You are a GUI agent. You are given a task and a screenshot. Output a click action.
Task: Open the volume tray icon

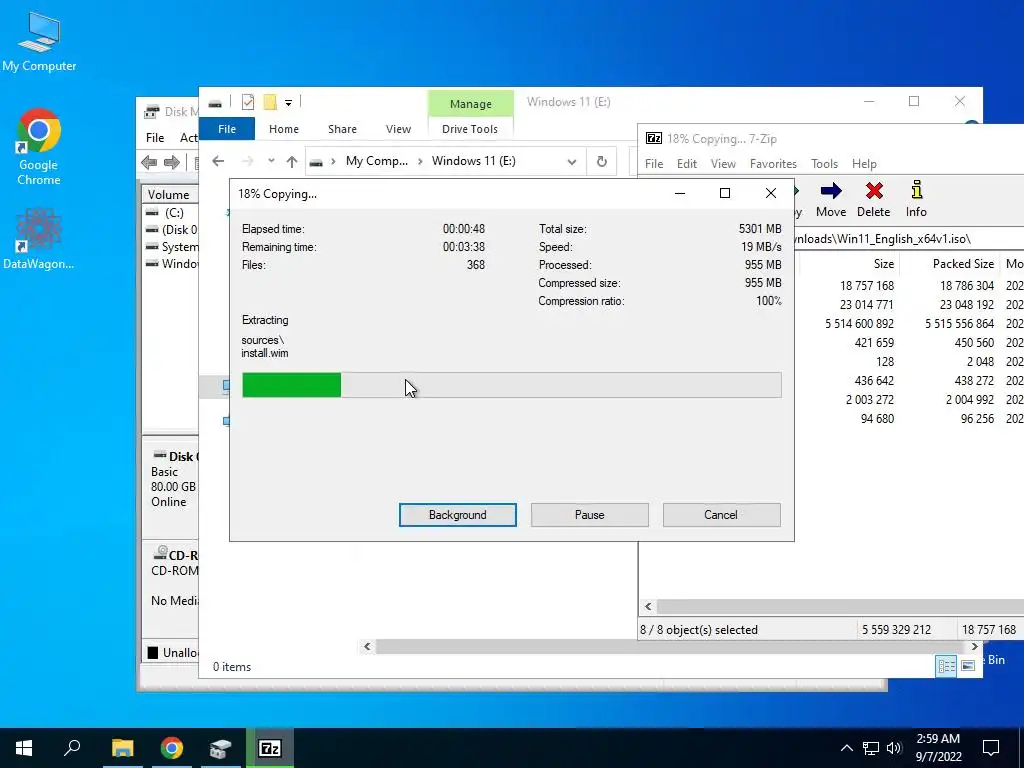pyautogui.click(x=894, y=748)
